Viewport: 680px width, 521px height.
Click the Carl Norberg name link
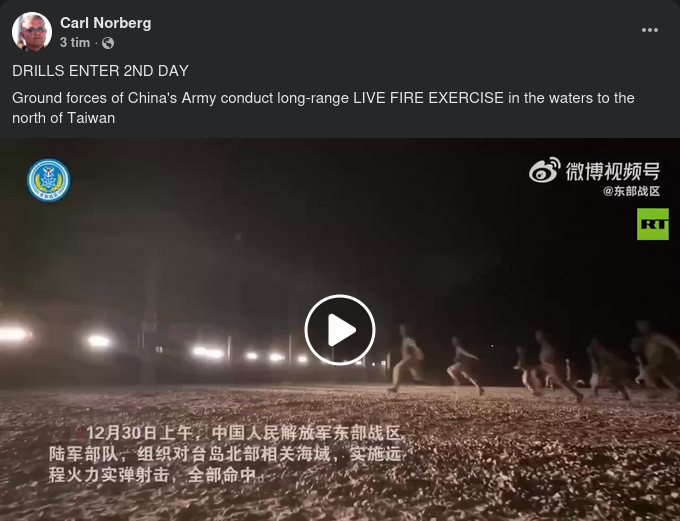pyautogui.click(x=105, y=23)
